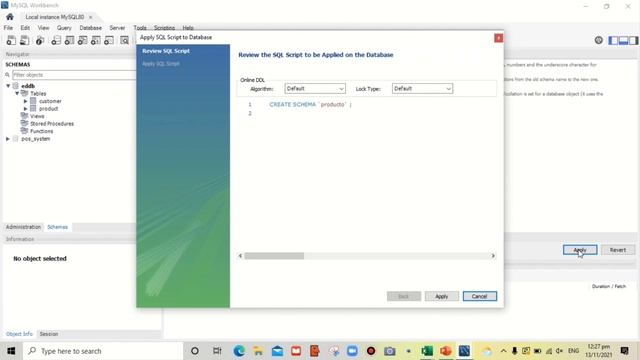The width and height of the screenshot is (640, 360).
Task: Select Local instance MySQL80 tab
Action: [x=55, y=17]
